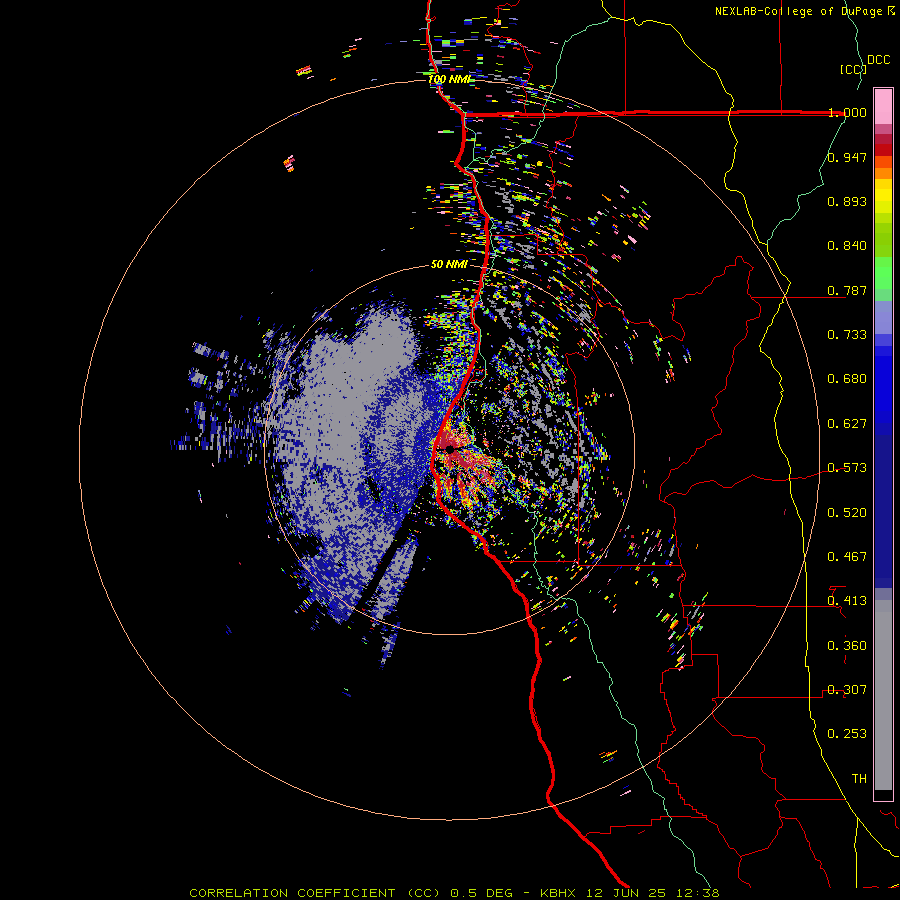
Task: Pick the gray segment near legend bottom
Action: tap(883, 695)
